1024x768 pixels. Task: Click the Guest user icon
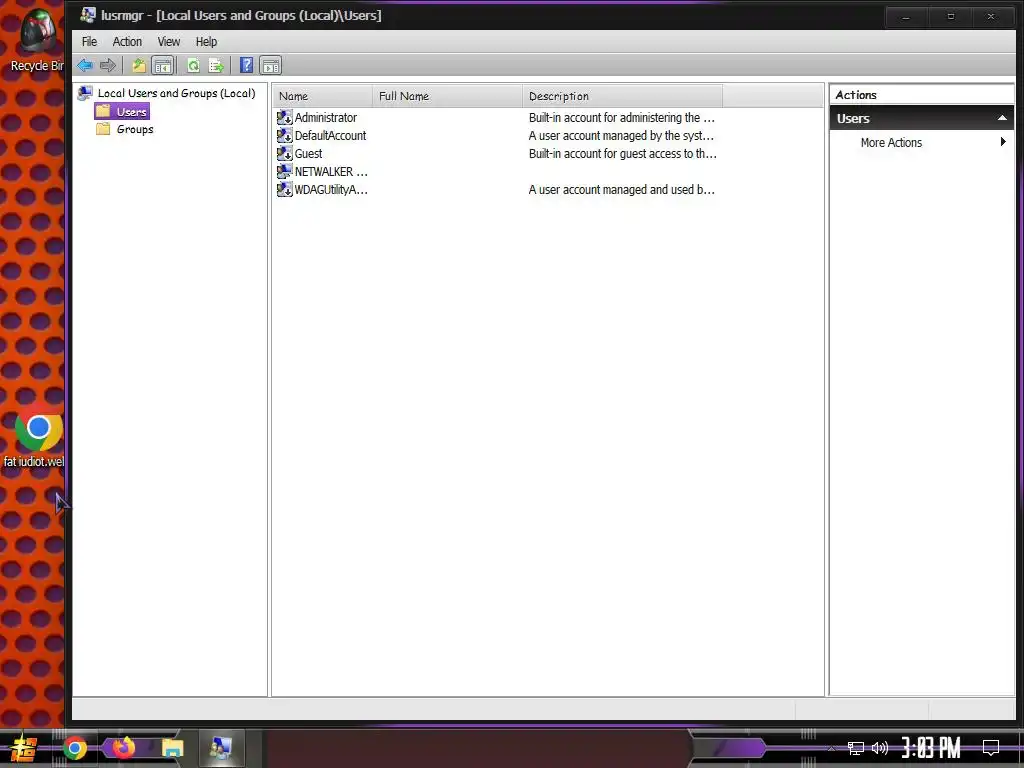click(x=284, y=153)
